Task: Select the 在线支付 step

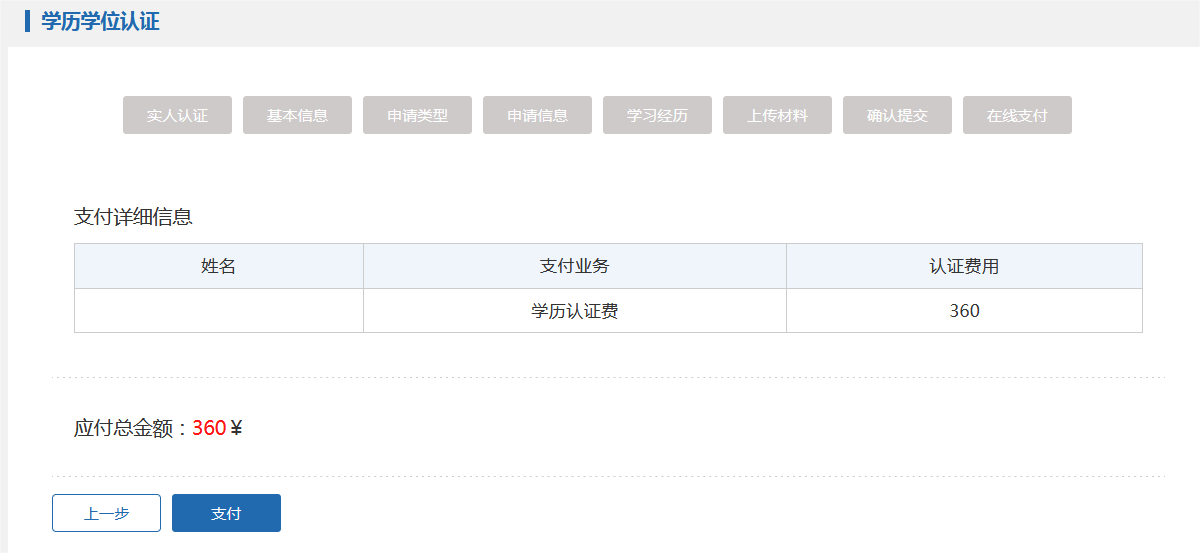Action: (1017, 115)
